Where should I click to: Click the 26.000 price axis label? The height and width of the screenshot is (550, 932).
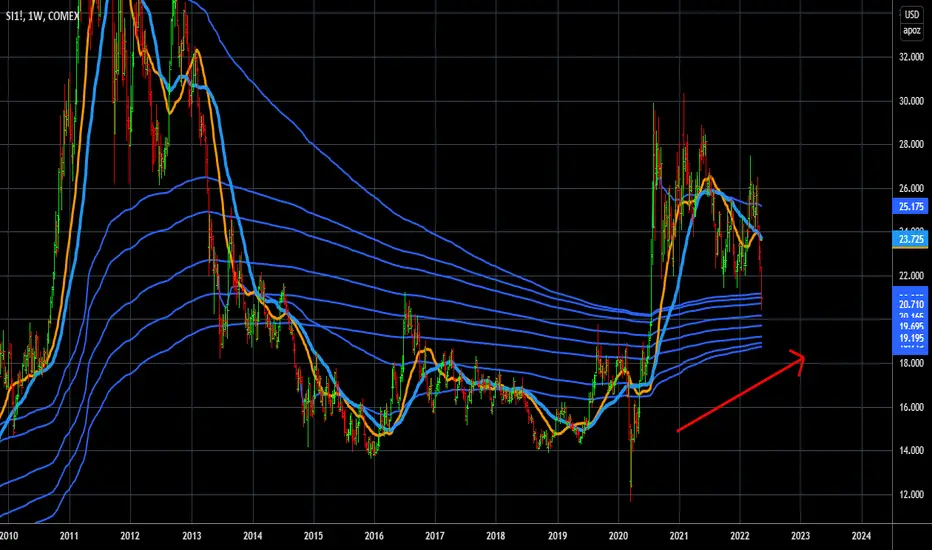point(912,188)
